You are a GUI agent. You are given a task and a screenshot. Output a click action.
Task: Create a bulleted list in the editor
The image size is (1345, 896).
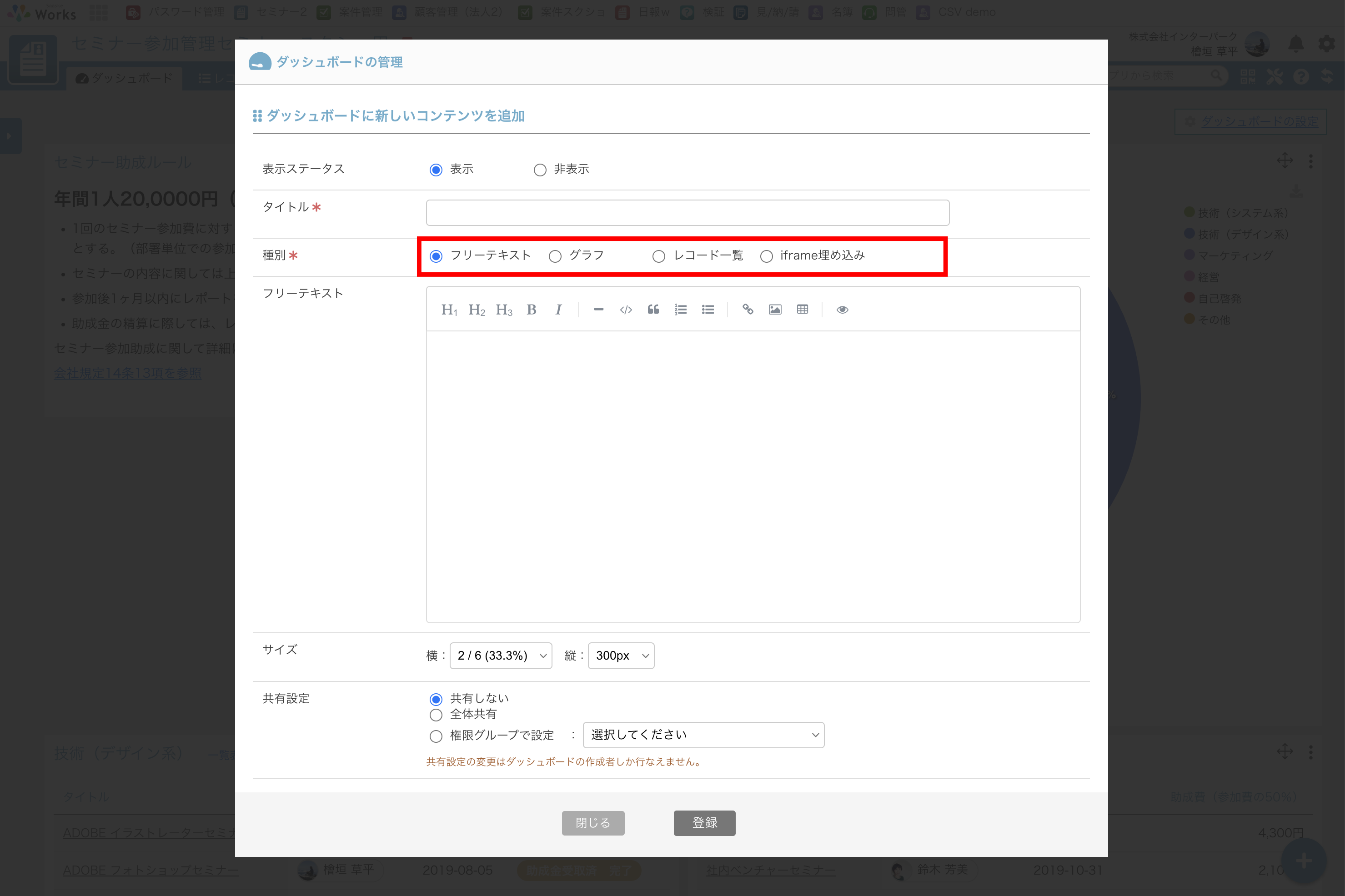708,310
